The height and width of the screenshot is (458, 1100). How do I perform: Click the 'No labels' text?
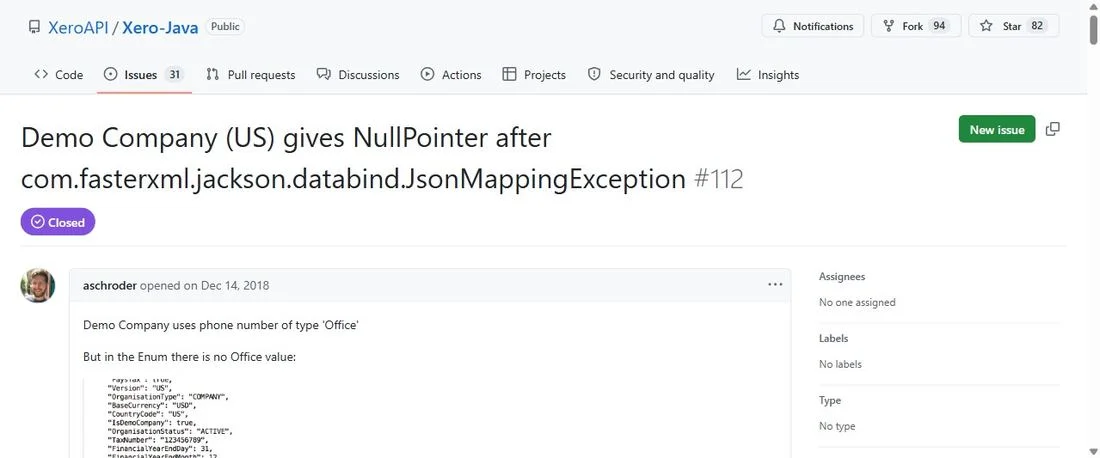(840, 364)
